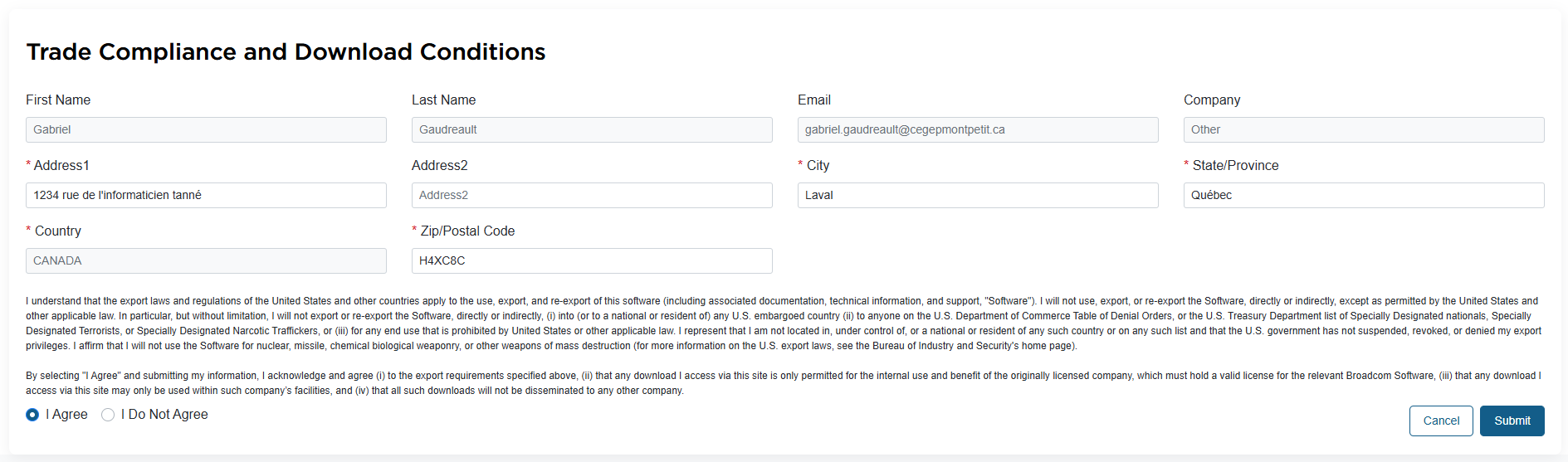1568x462 pixels.
Task: Click the State/Province label text
Action: 1235,165
